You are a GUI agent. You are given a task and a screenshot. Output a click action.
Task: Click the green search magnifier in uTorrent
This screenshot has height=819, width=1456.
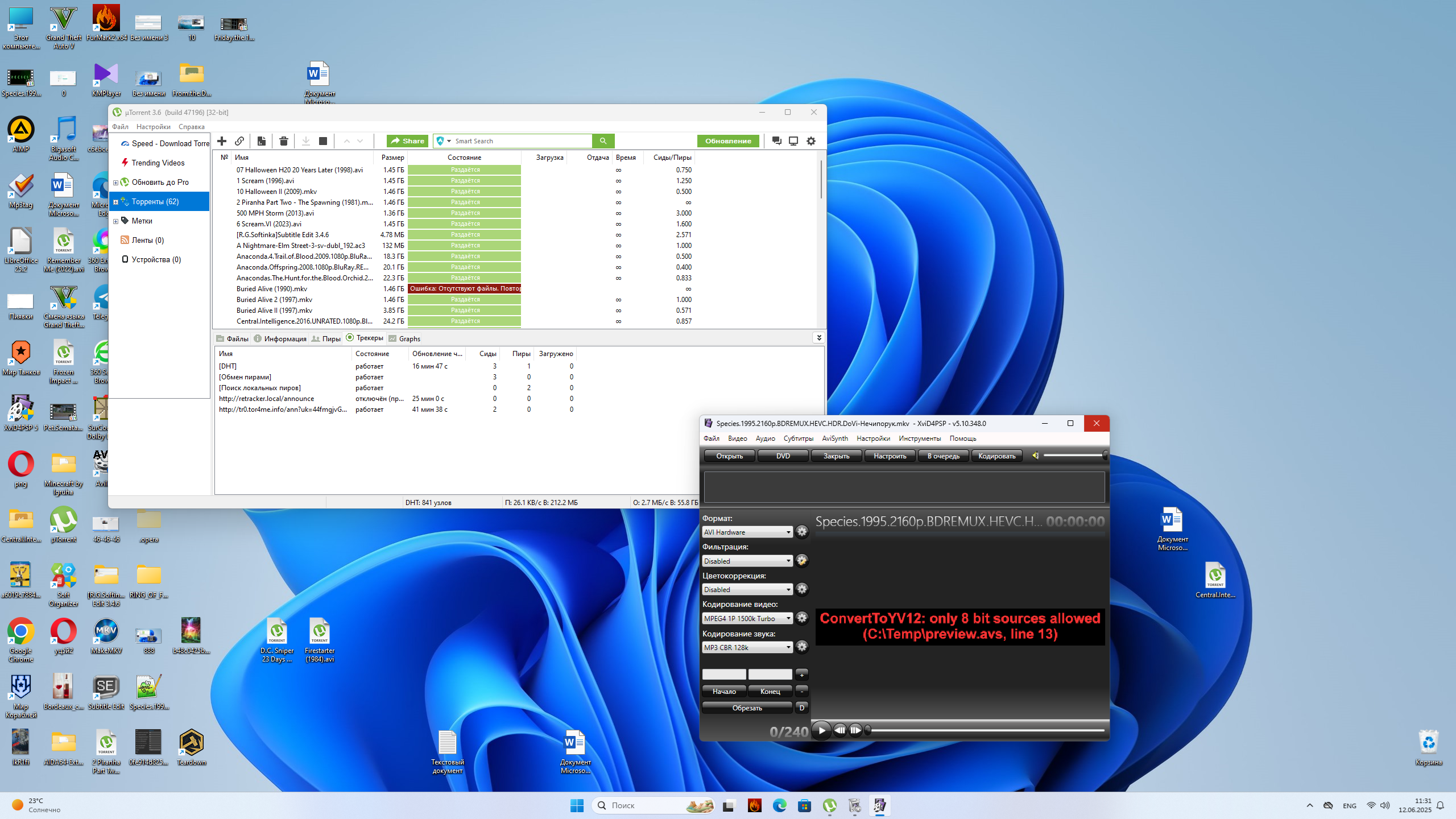(603, 141)
